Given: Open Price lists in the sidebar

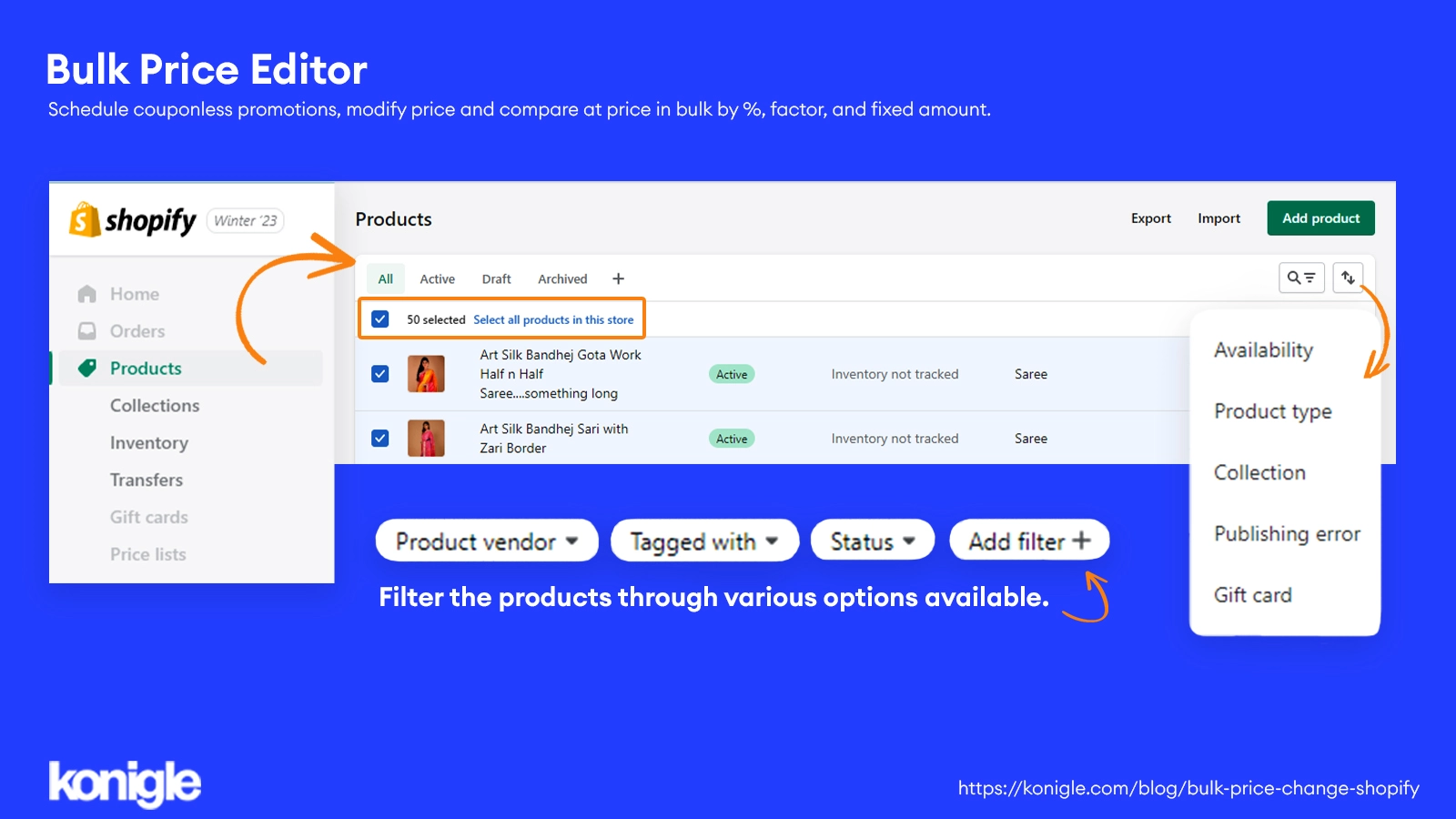Looking at the screenshot, I should [148, 554].
